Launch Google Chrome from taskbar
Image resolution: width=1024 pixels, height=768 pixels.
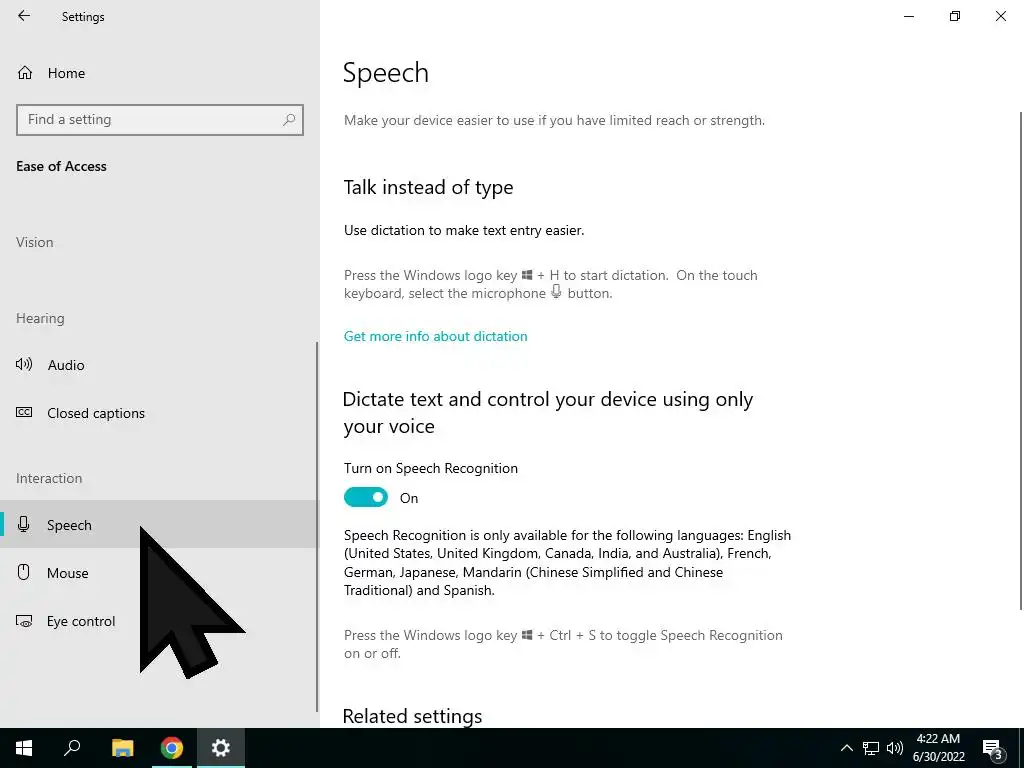point(172,748)
